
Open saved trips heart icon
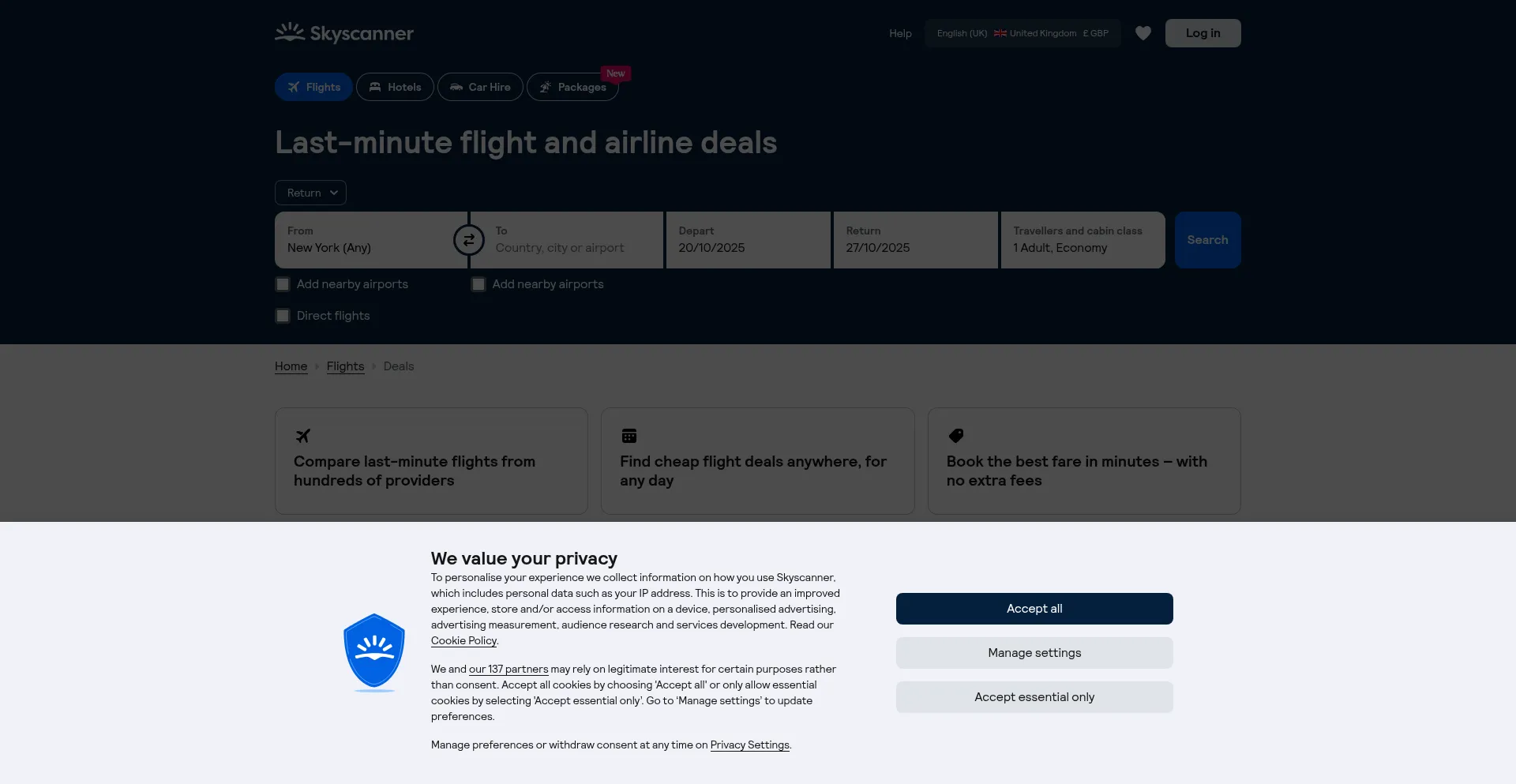click(1143, 33)
